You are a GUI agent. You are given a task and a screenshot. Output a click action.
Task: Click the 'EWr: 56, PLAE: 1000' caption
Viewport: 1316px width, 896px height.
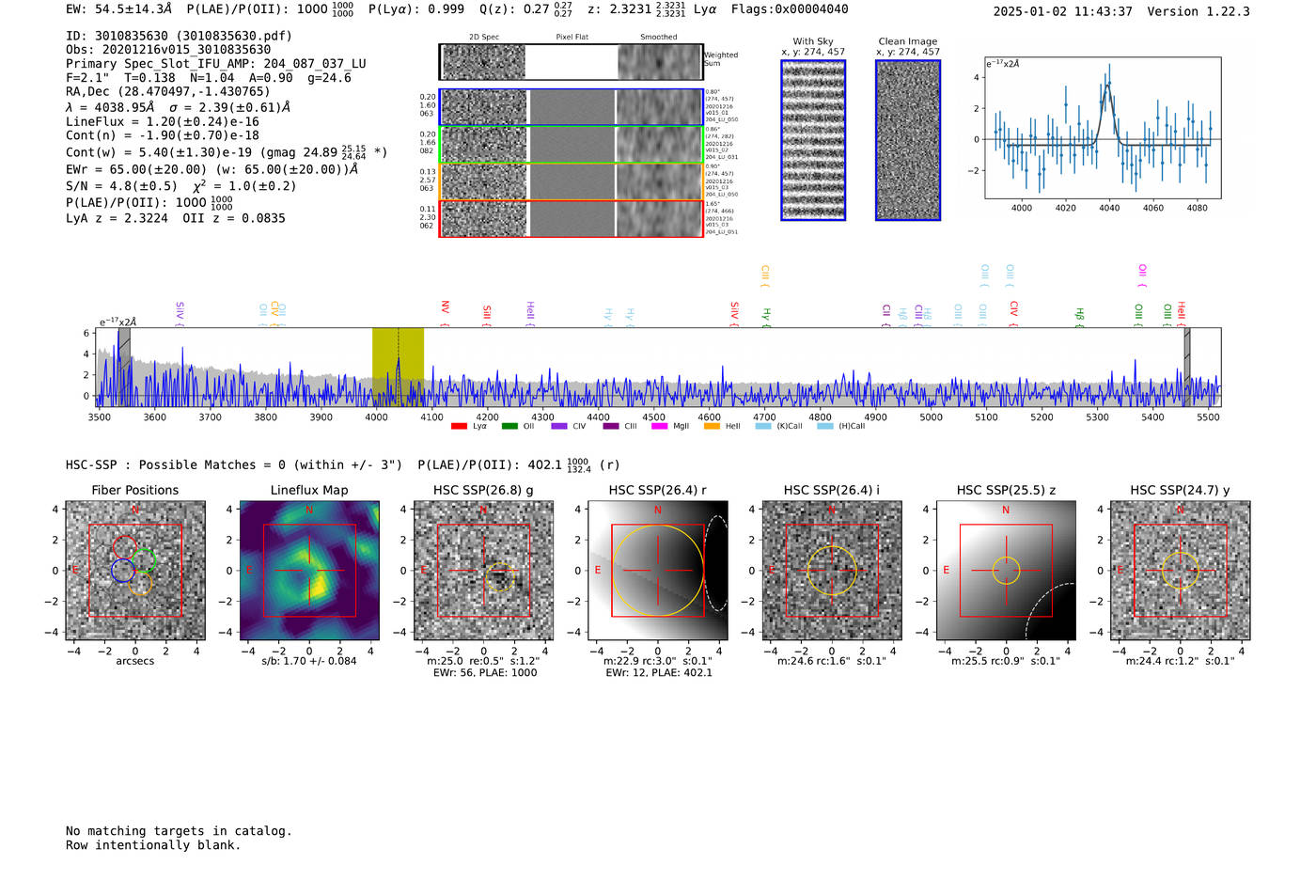click(x=483, y=673)
